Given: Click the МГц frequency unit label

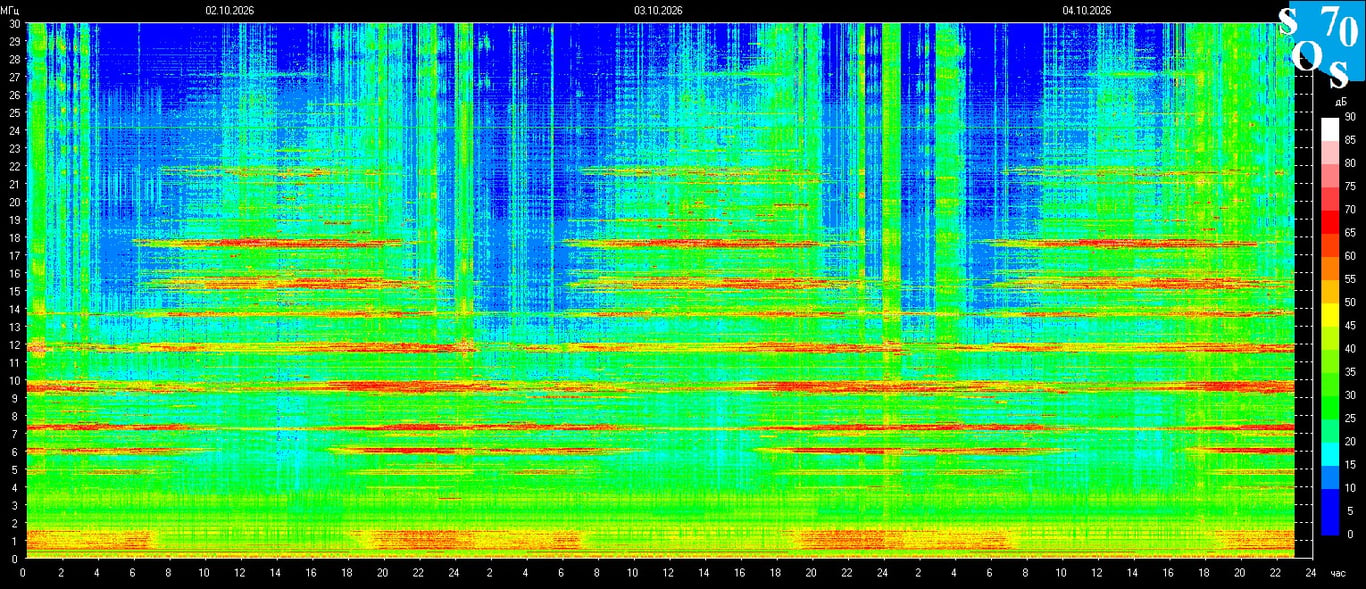Looking at the screenshot, I should point(10,10).
